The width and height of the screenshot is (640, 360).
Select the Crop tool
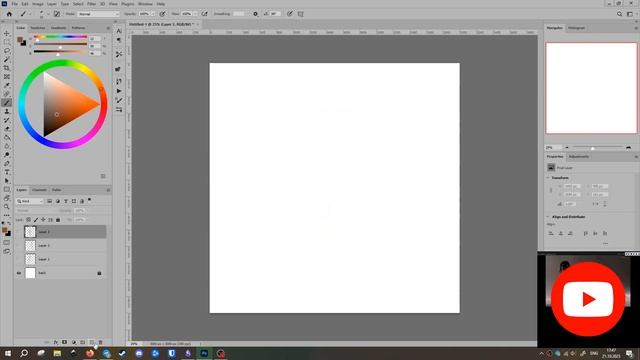tap(7, 68)
